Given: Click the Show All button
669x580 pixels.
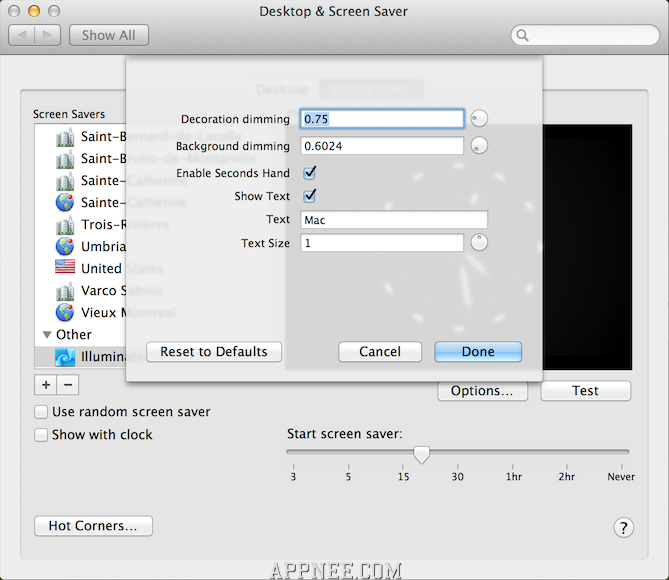Looking at the screenshot, I should tap(109, 35).
